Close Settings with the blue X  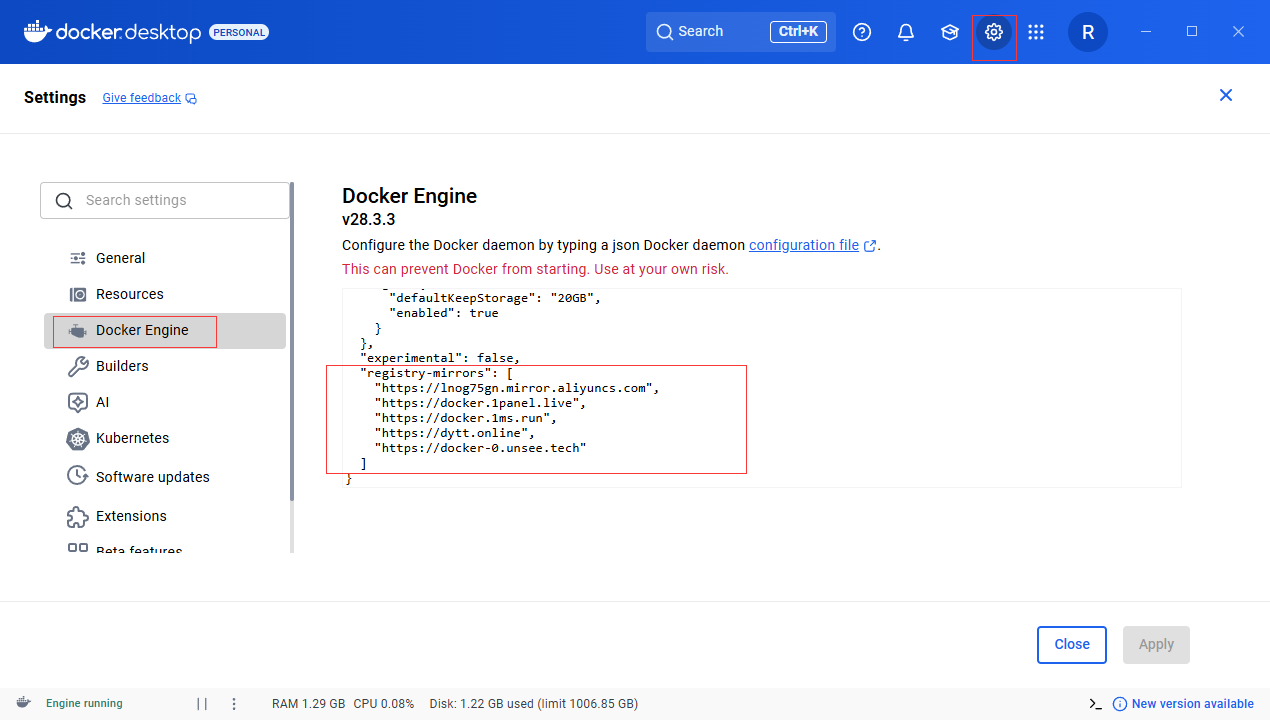point(1226,95)
